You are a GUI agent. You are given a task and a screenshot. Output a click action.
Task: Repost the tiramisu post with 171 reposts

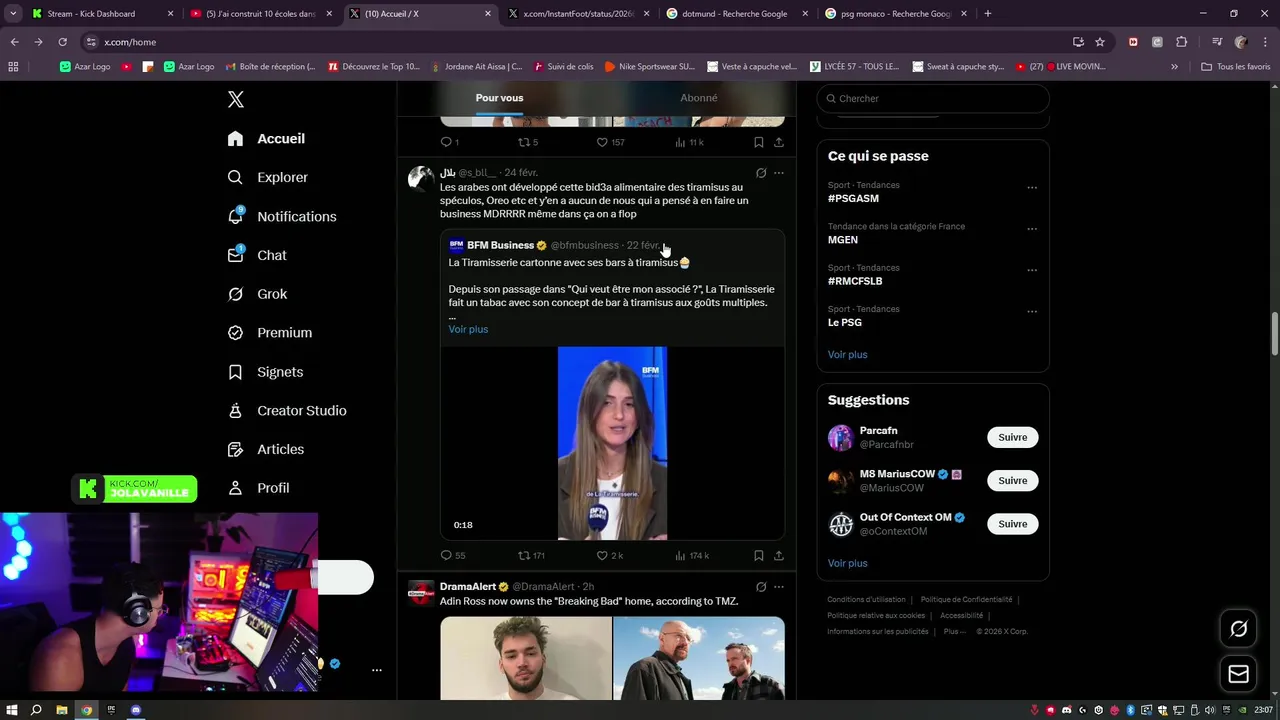click(x=531, y=555)
